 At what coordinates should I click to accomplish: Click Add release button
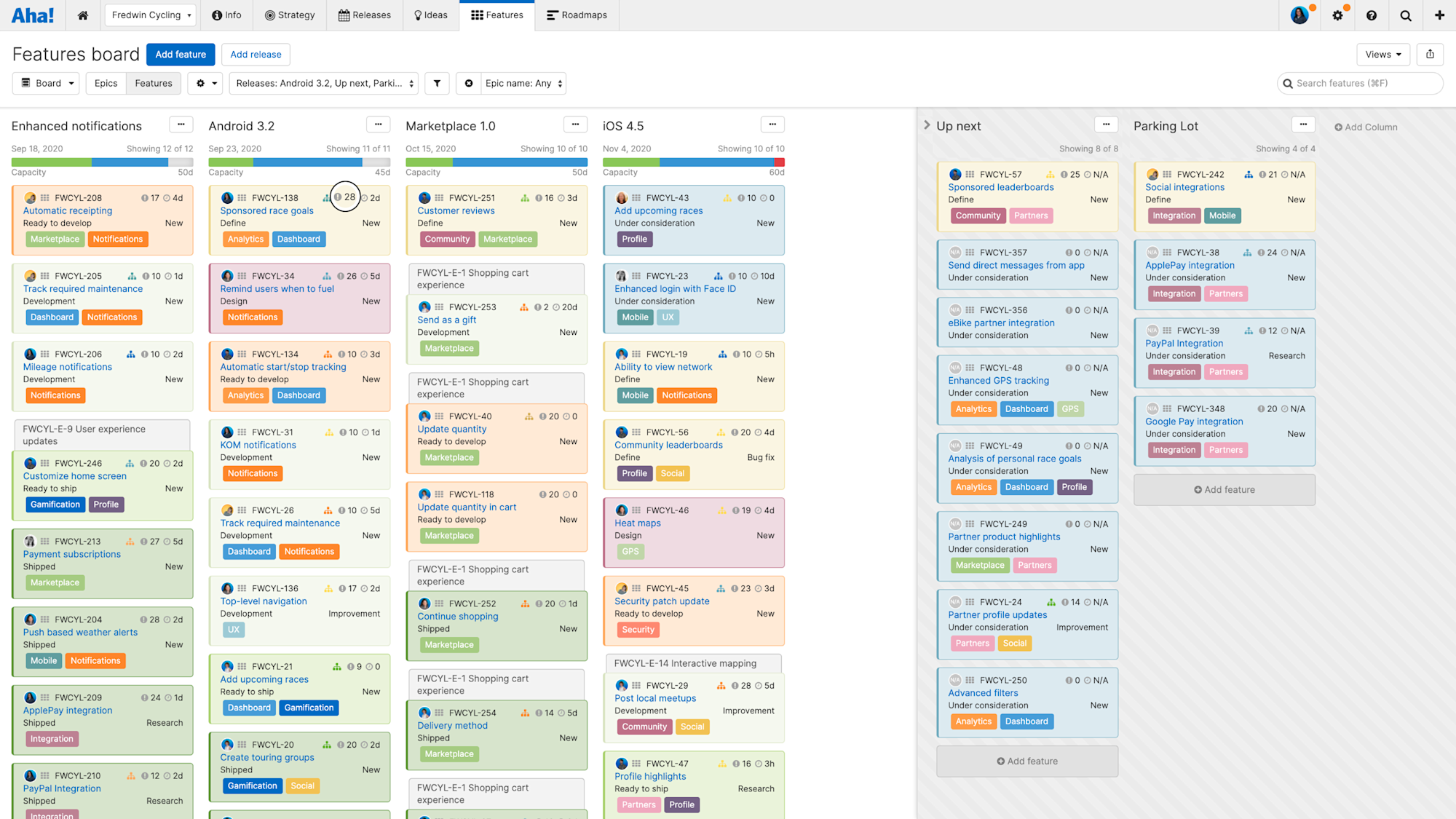click(x=256, y=54)
